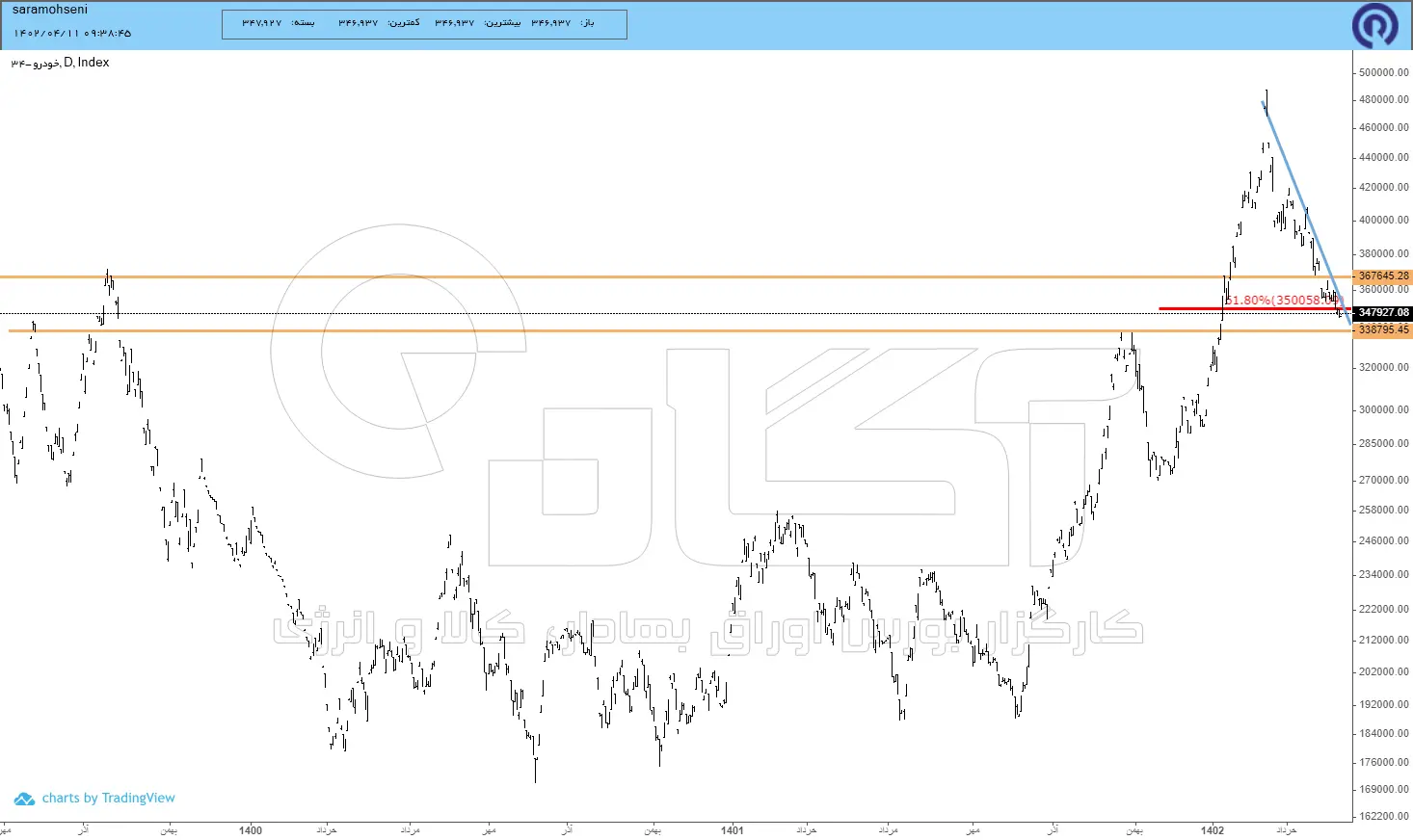Click the 300000.00 price axis label
The height and width of the screenshot is (840, 1413).
(1384, 409)
